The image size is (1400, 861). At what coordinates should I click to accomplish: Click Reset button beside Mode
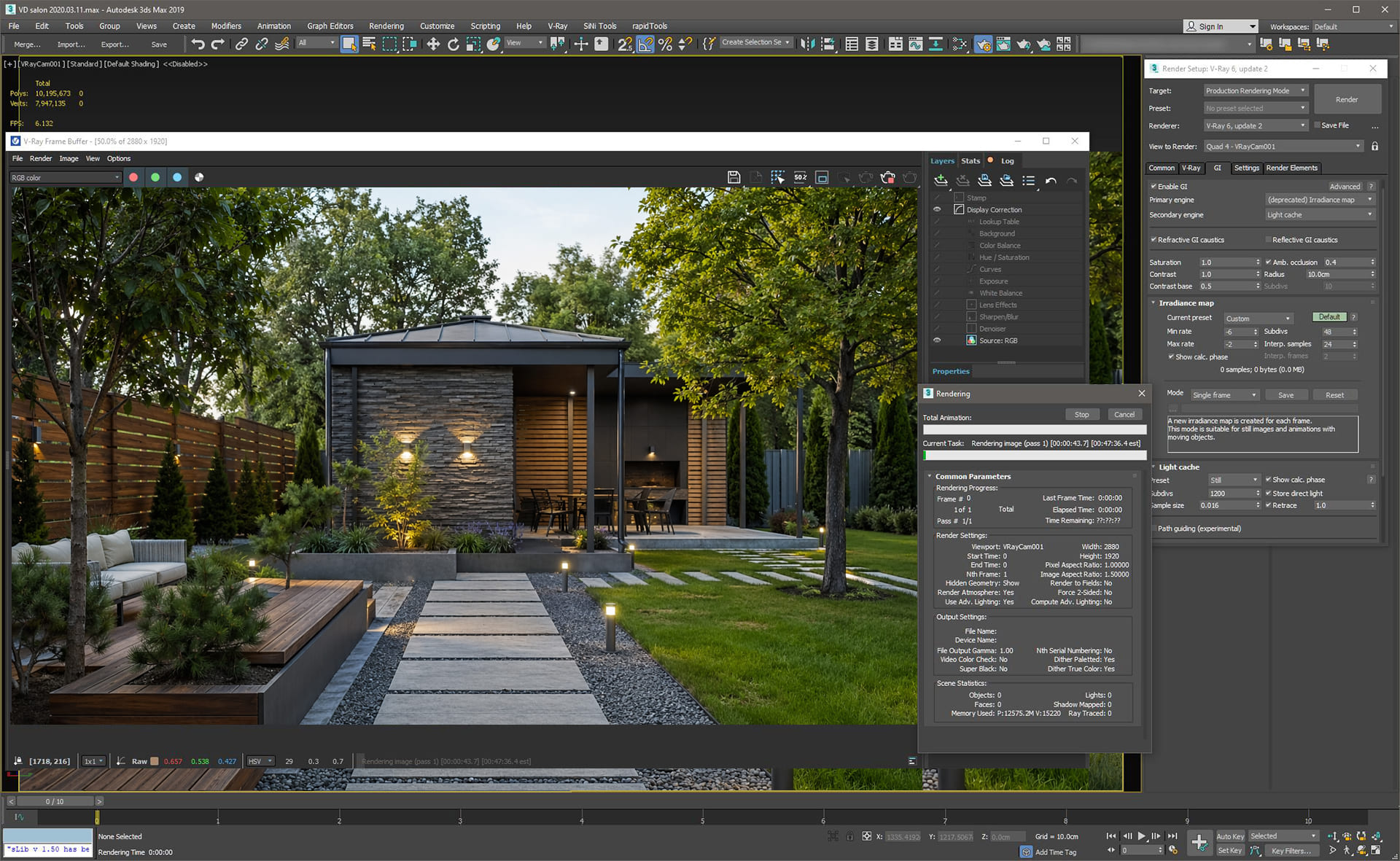tap(1334, 395)
